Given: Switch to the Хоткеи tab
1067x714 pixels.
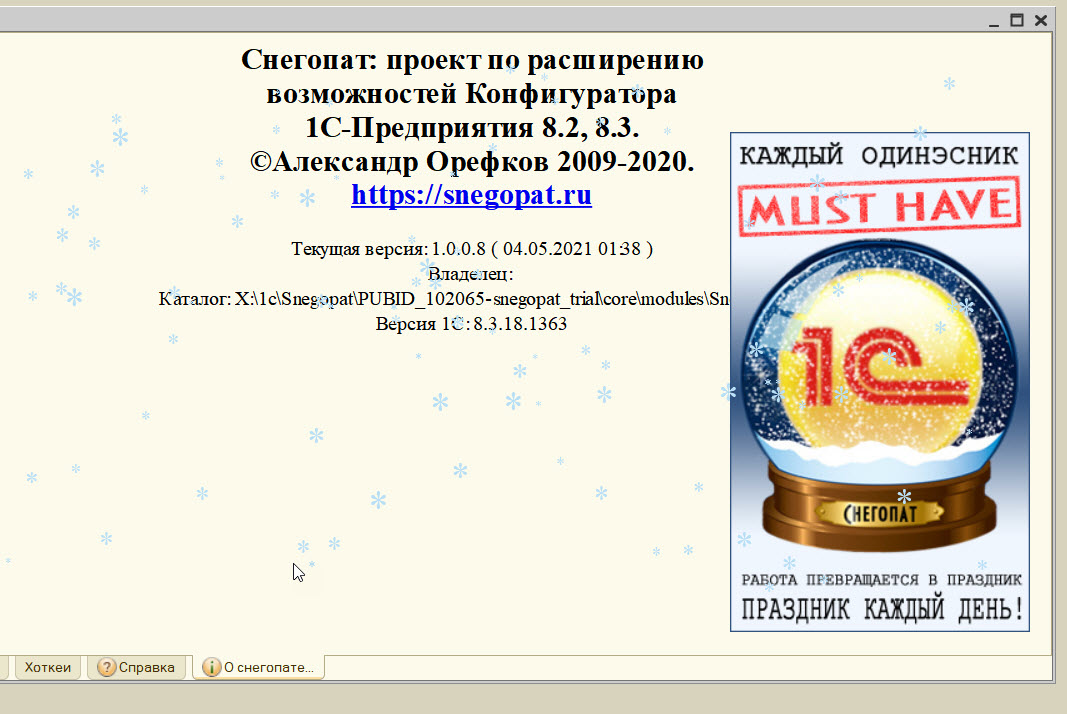Looking at the screenshot, I should tap(48, 668).
